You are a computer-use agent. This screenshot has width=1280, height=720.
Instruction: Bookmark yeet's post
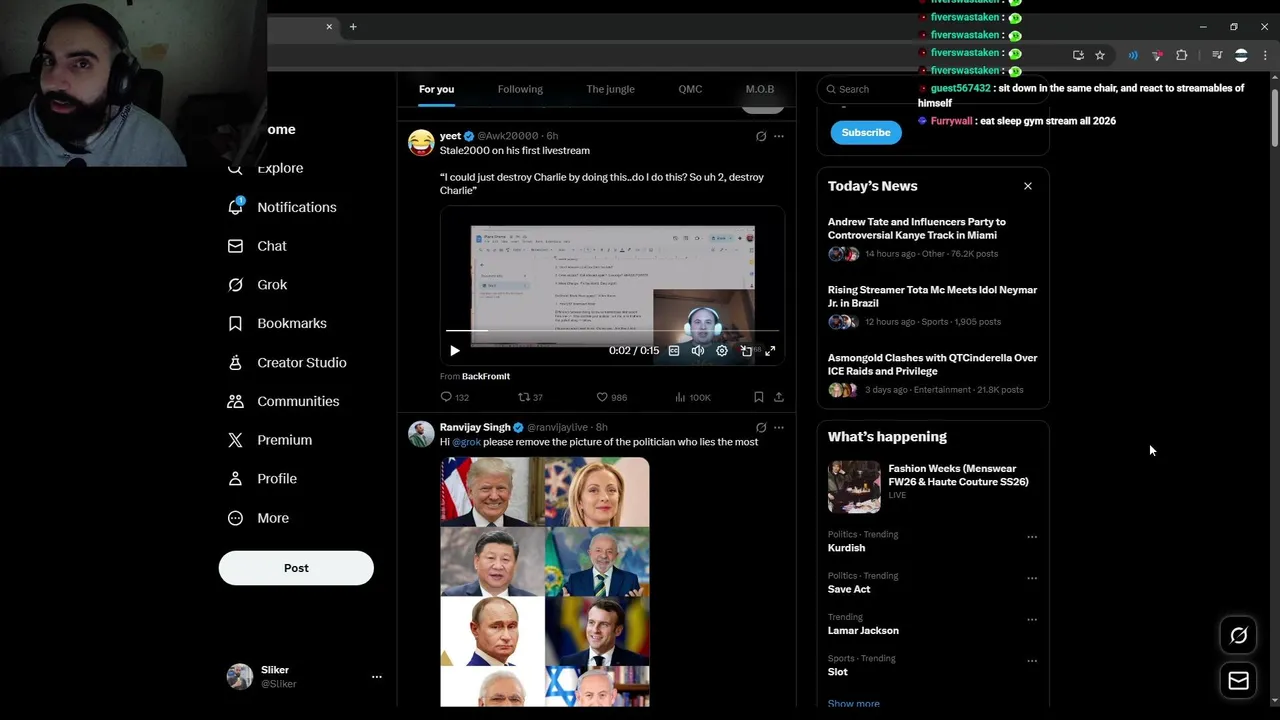click(x=758, y=397)
